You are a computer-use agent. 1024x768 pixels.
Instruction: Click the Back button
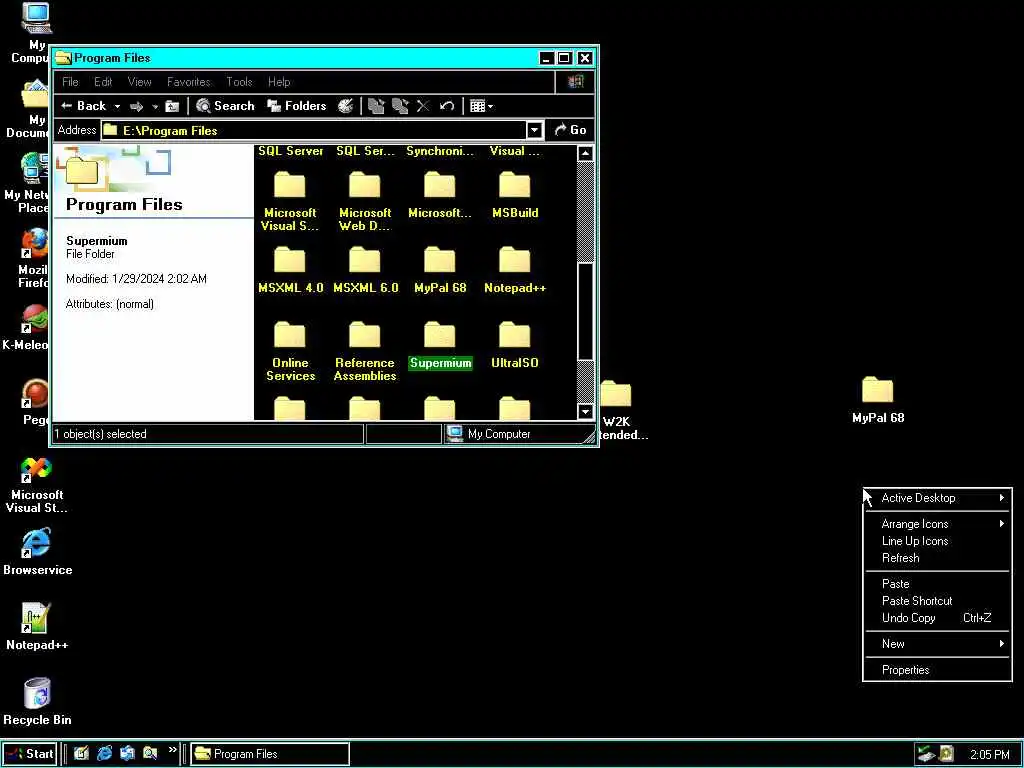click(84, 106)
